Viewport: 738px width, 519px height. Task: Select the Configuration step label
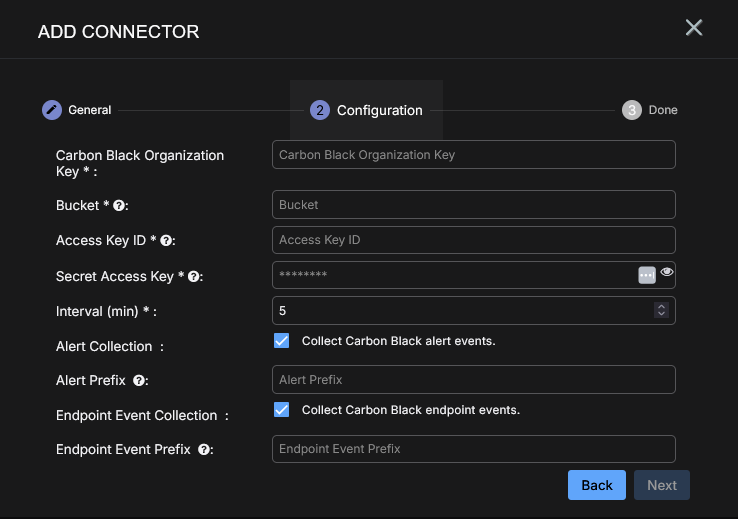(x=379, y=111)
